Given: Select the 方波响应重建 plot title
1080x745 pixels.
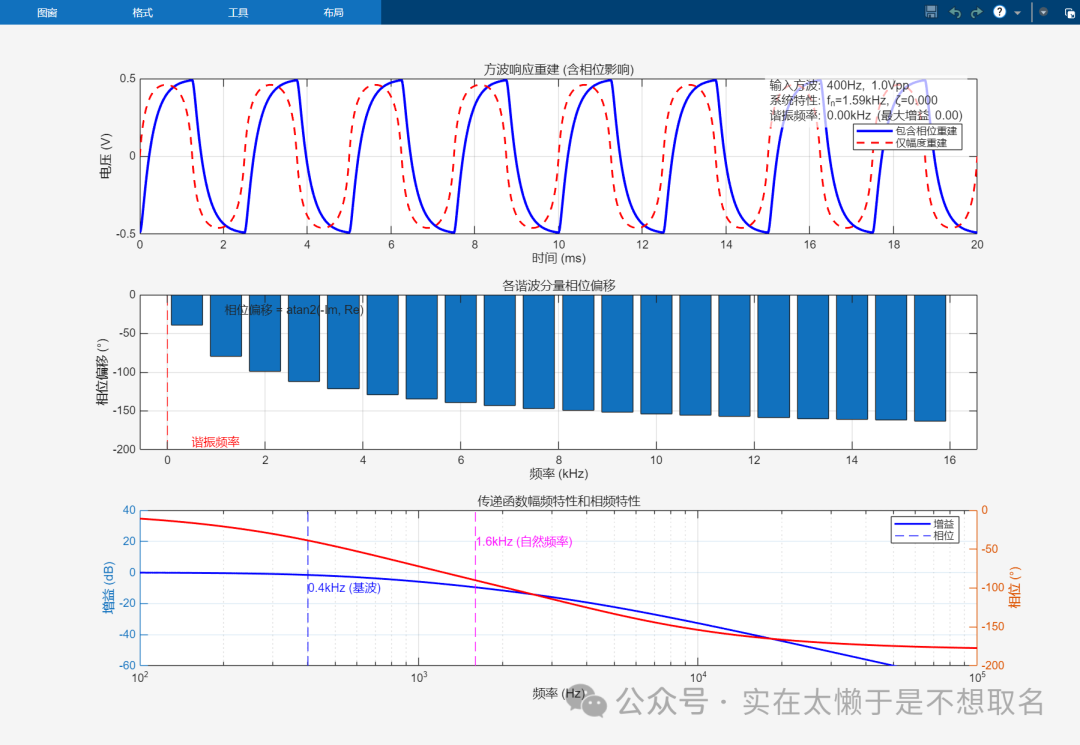Looking at the screenshot, I should coord(558,69).
